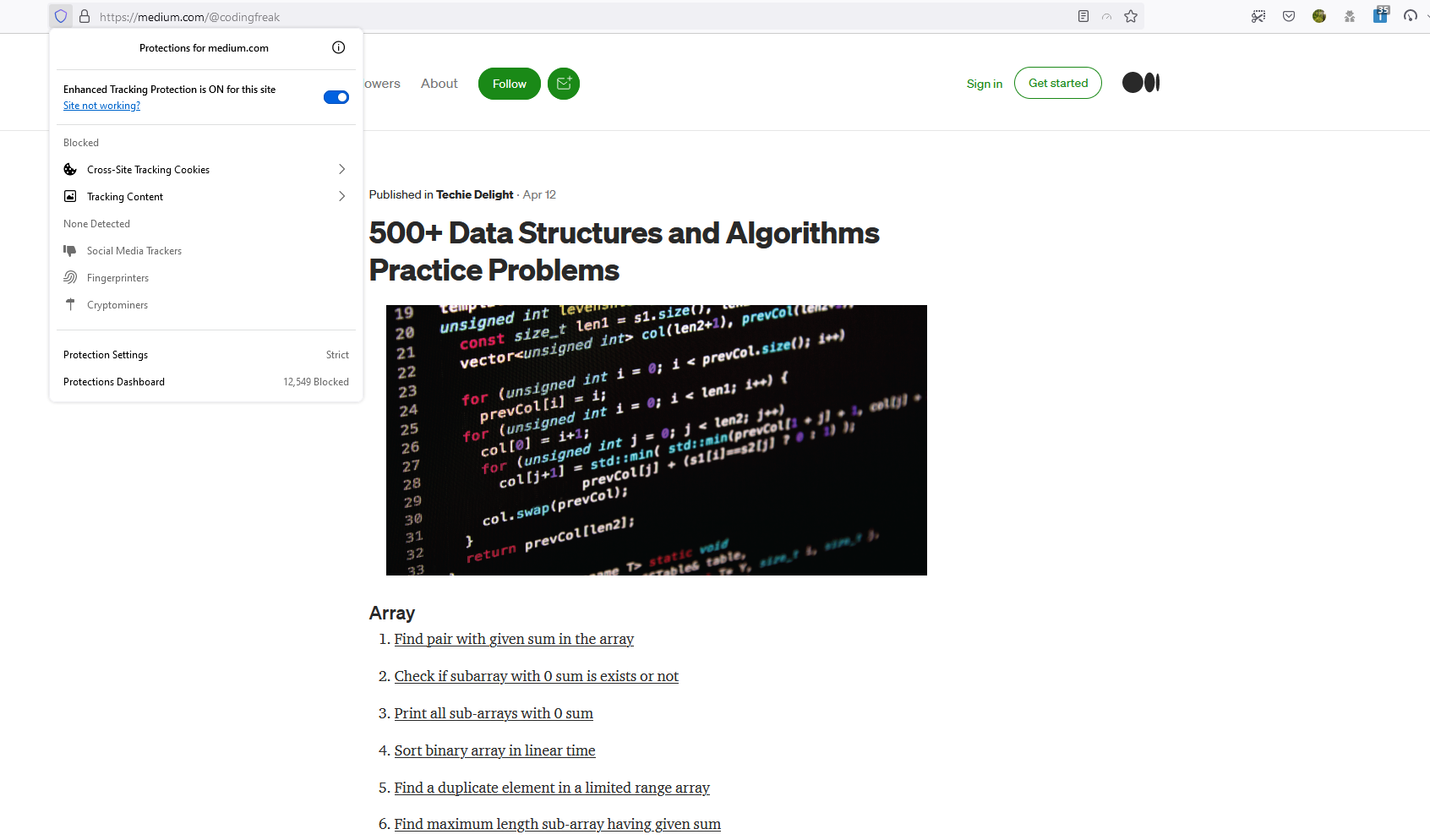This screenshot has width=1430, height=840.
Task: Open the Firefox account avatar icon
Action: click(1319, 16)
